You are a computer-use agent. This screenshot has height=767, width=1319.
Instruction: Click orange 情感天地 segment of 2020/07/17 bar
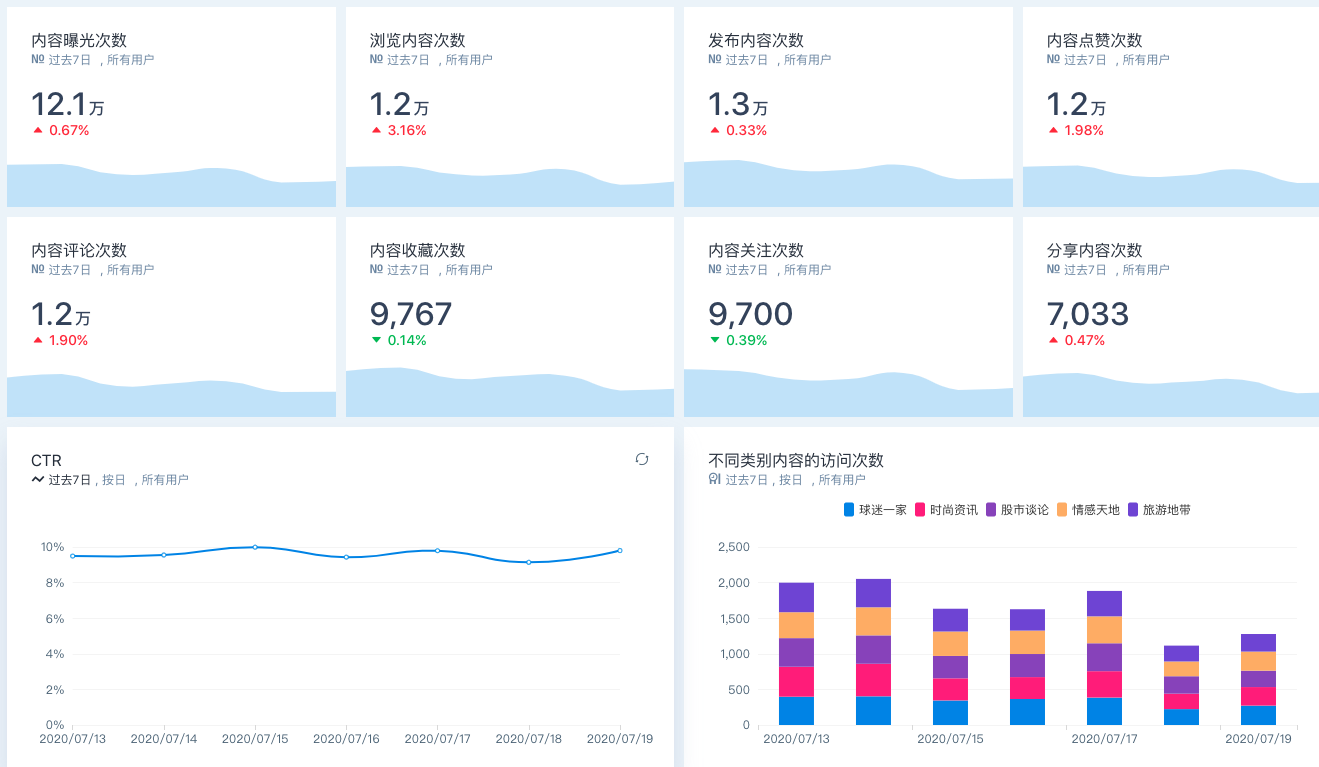click(x=1104, y=630)
